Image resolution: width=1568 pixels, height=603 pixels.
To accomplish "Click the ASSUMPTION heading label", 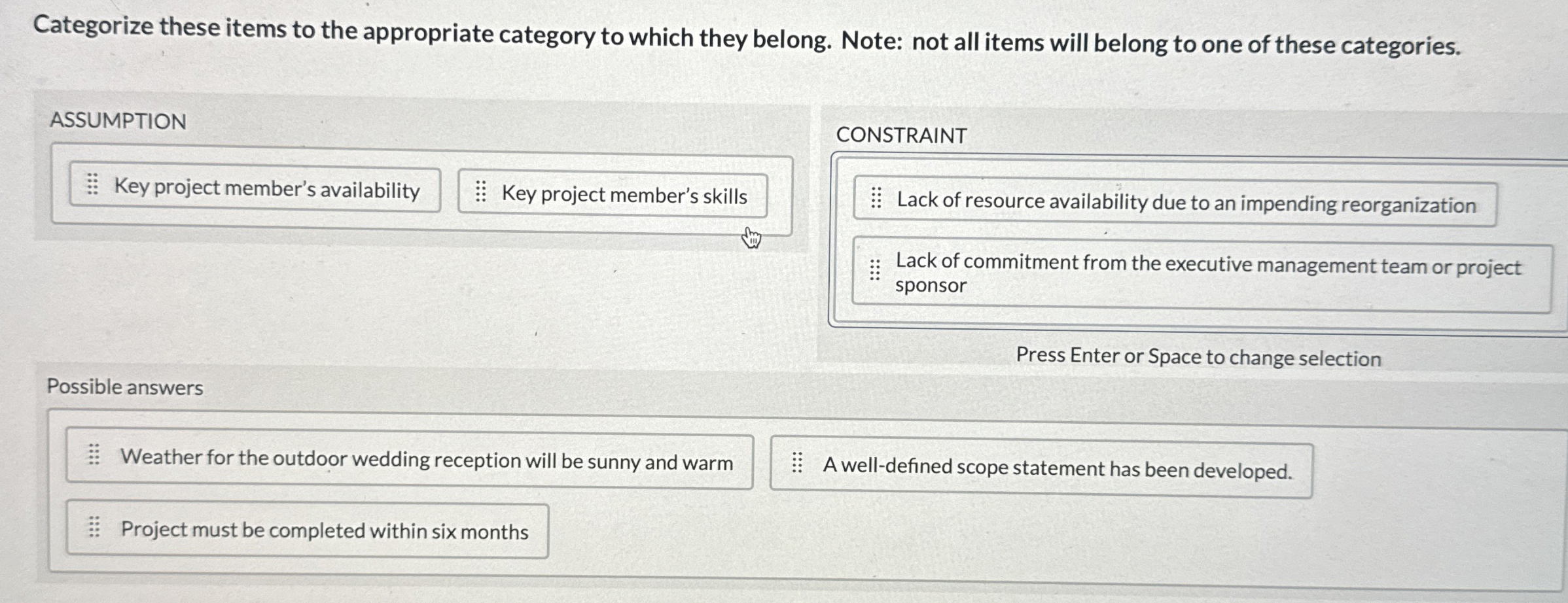I will 118,120.
